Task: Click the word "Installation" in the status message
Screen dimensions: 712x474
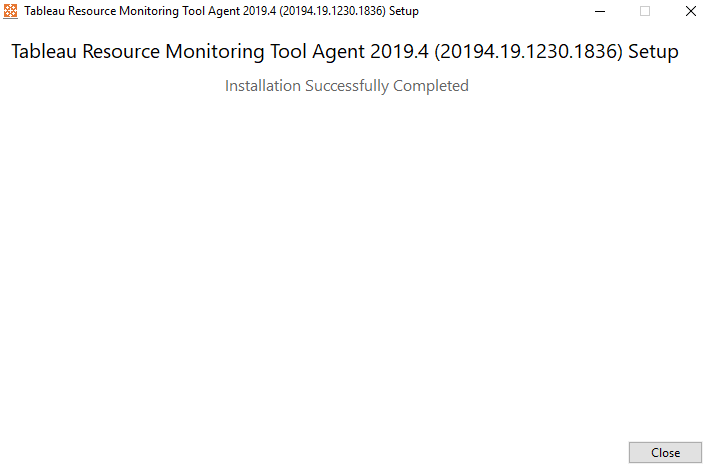Action: [x=263, y=86]
